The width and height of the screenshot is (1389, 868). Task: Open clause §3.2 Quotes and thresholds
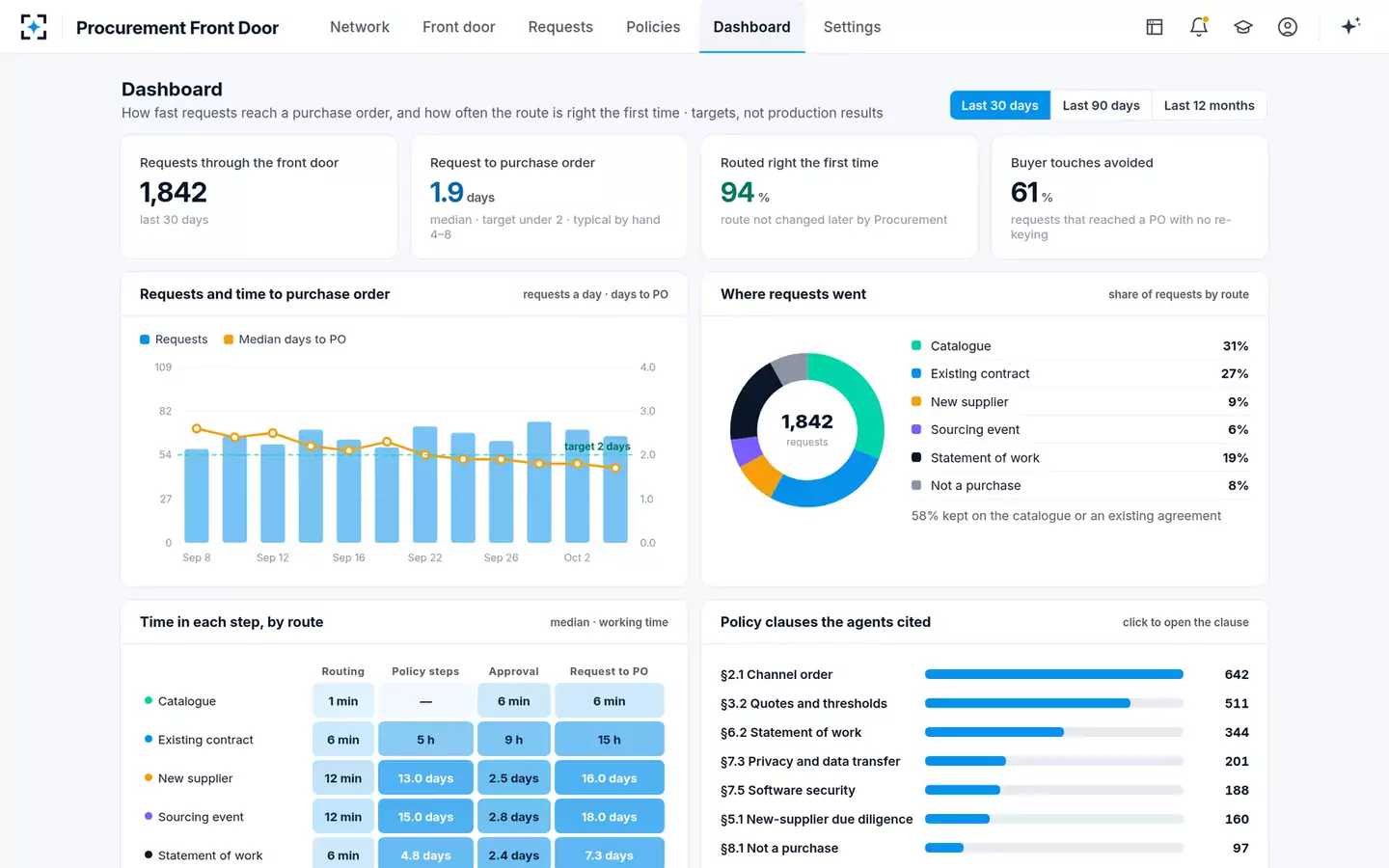pos(985,703)
